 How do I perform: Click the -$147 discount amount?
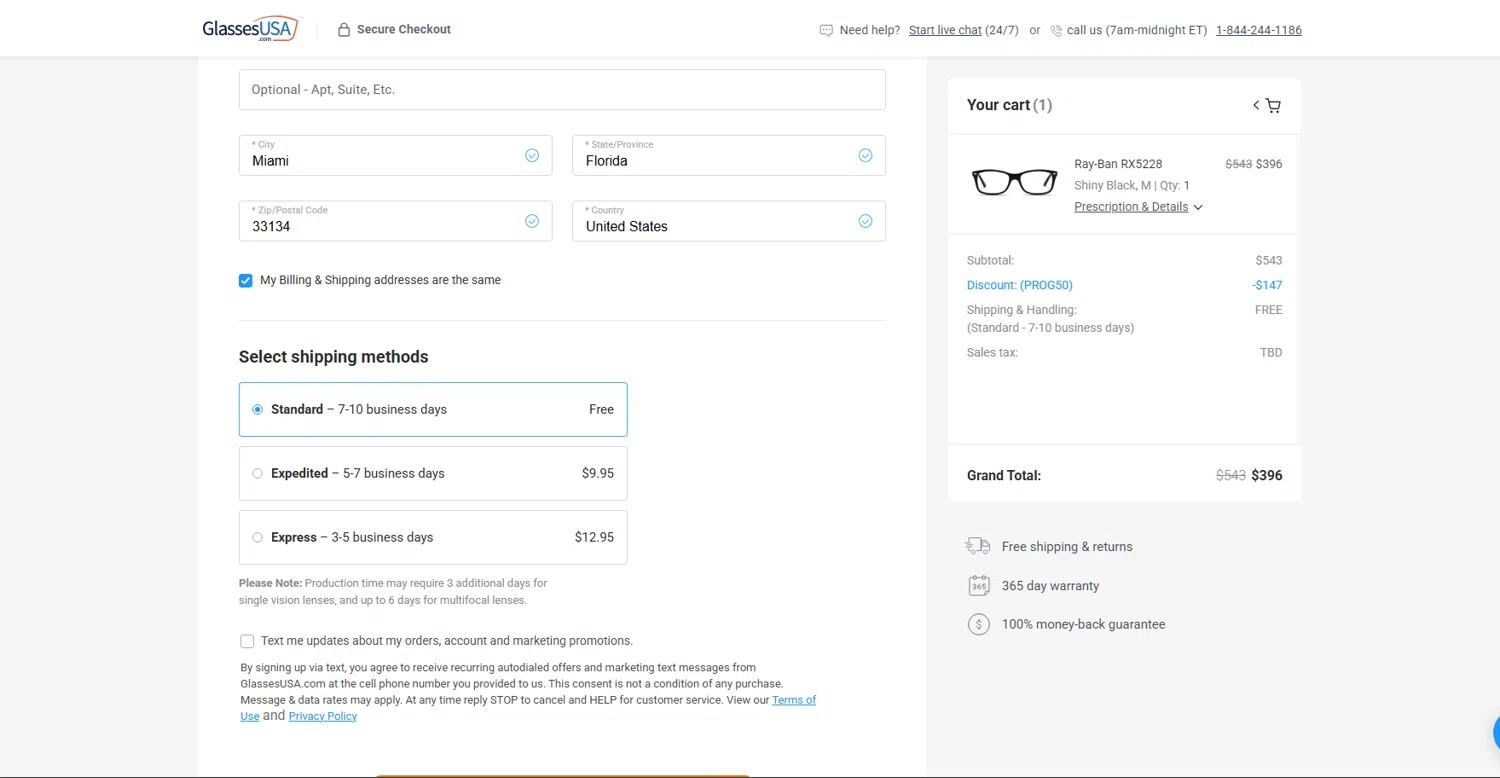(x=1267, y=285)
